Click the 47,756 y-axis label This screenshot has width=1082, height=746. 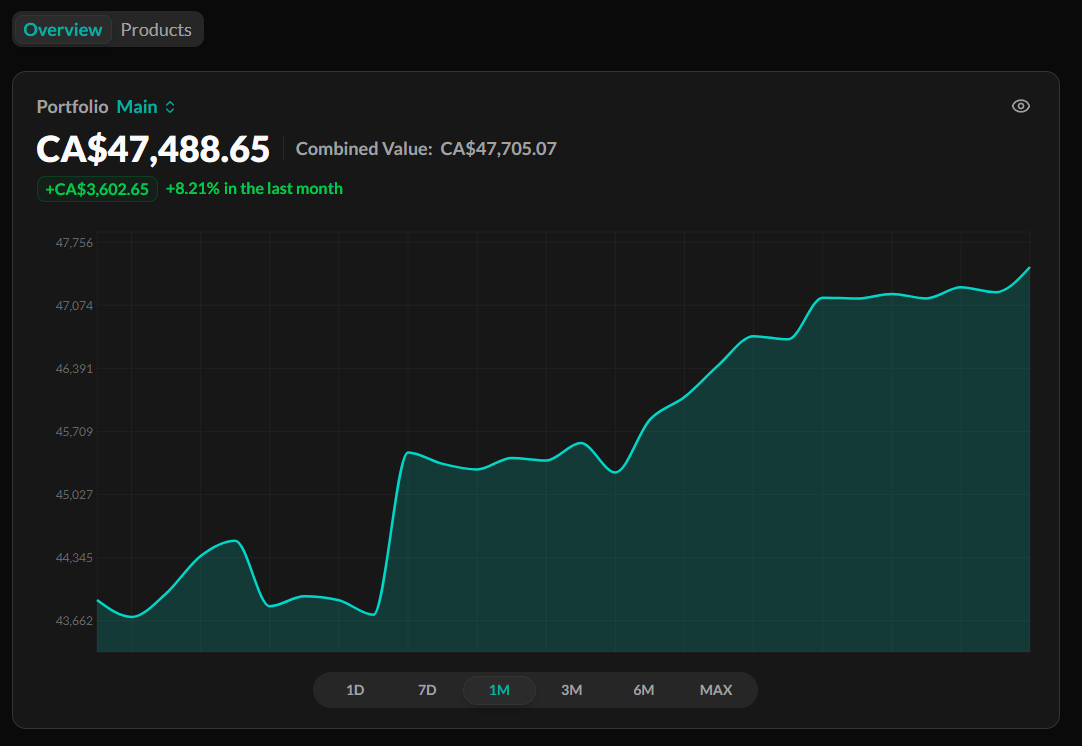[74, 243]
